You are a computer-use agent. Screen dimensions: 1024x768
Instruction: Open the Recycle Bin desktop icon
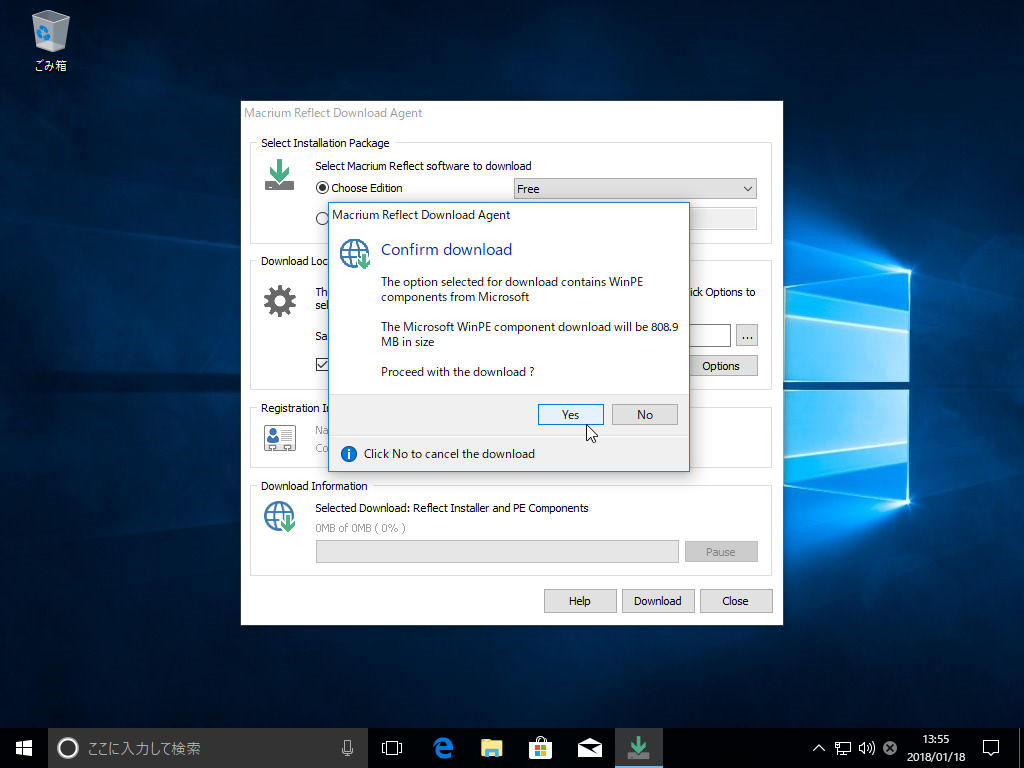pos(50,41)
